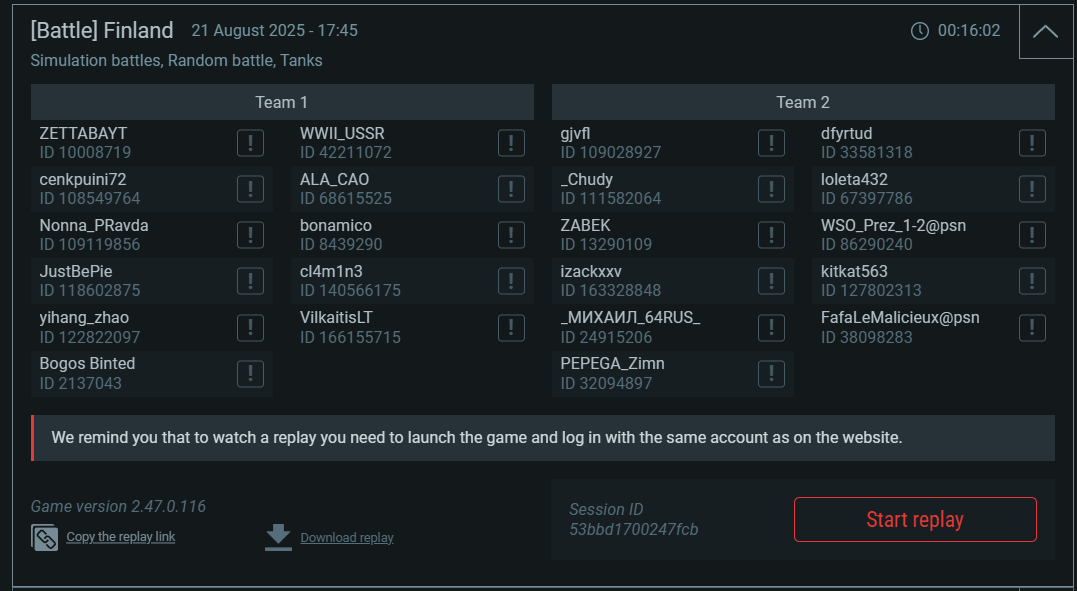The height and width of the screenshot is (591, 1077).
Task: Click the report icon next to VilkaitisLT
Action: tap(511, 328)
